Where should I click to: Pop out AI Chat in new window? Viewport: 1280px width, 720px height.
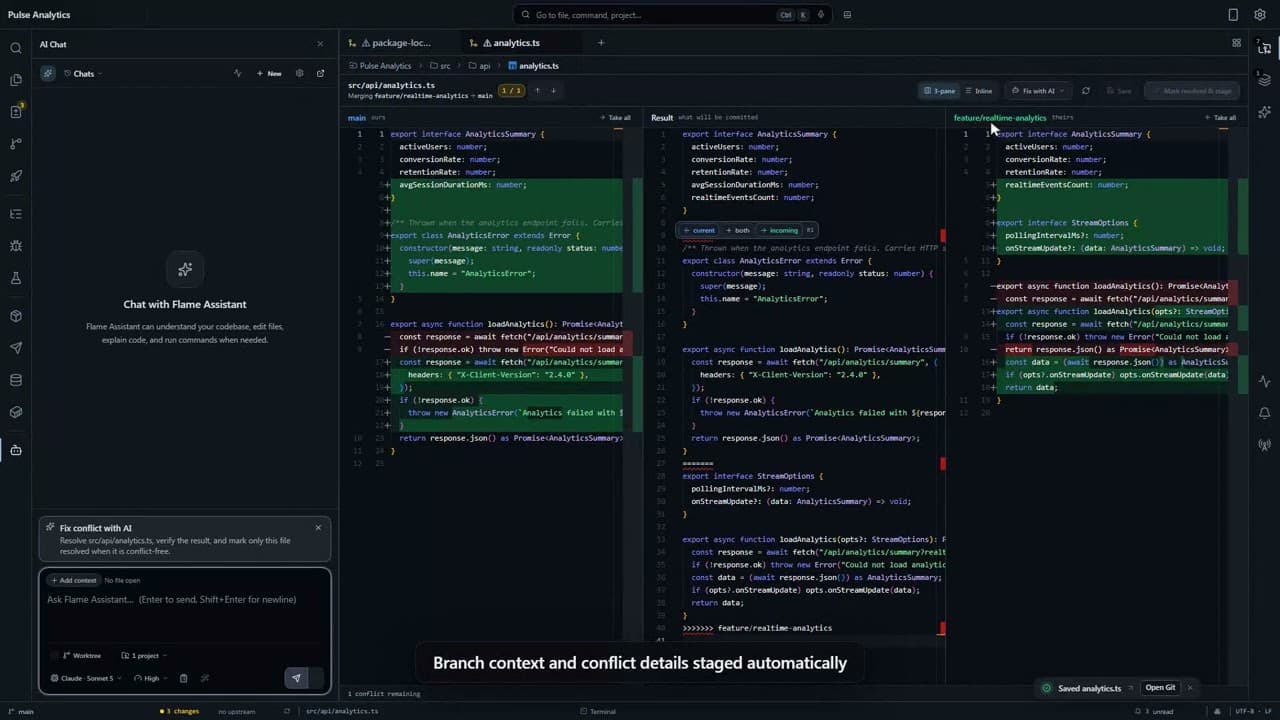pos(320,73)
